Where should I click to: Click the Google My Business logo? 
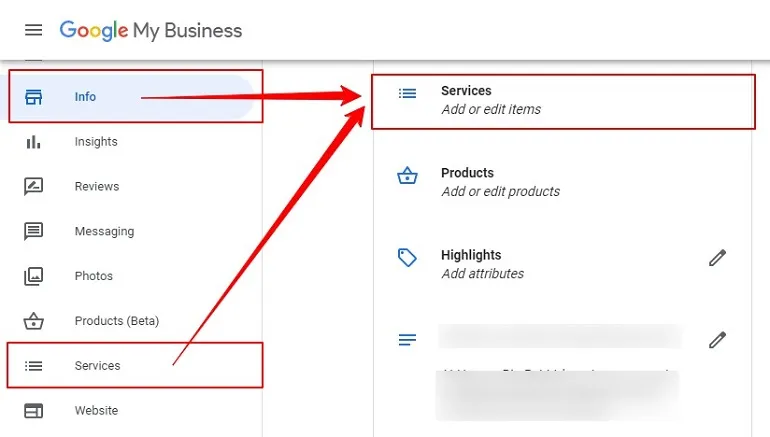coord(151,30)
